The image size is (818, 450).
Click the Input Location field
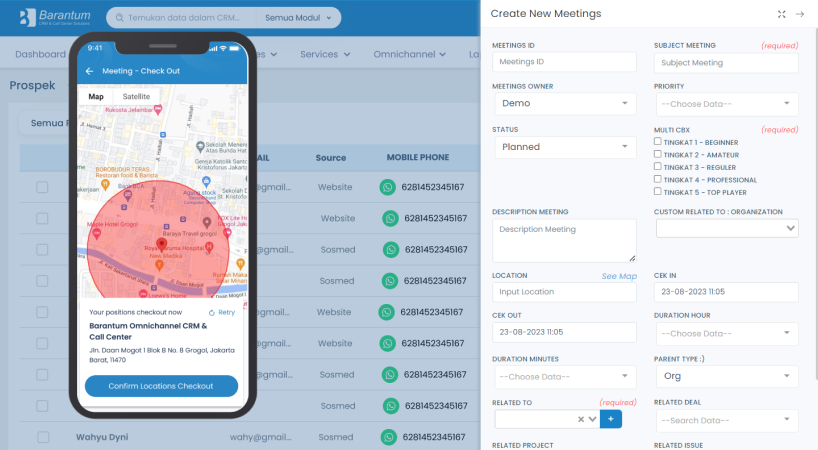[x=564, y=292]
